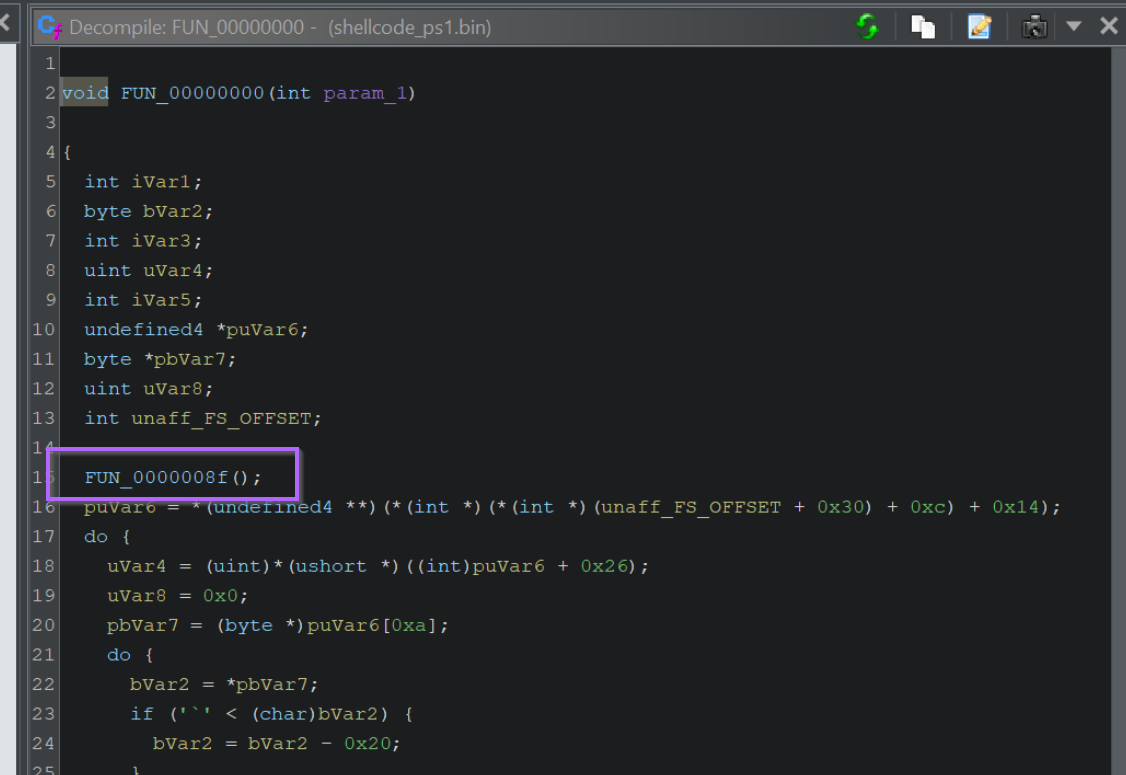Click the notepad-and-pencil icon in the toolbar
The width and height of the screenshot is (1126, 775).
979,27
